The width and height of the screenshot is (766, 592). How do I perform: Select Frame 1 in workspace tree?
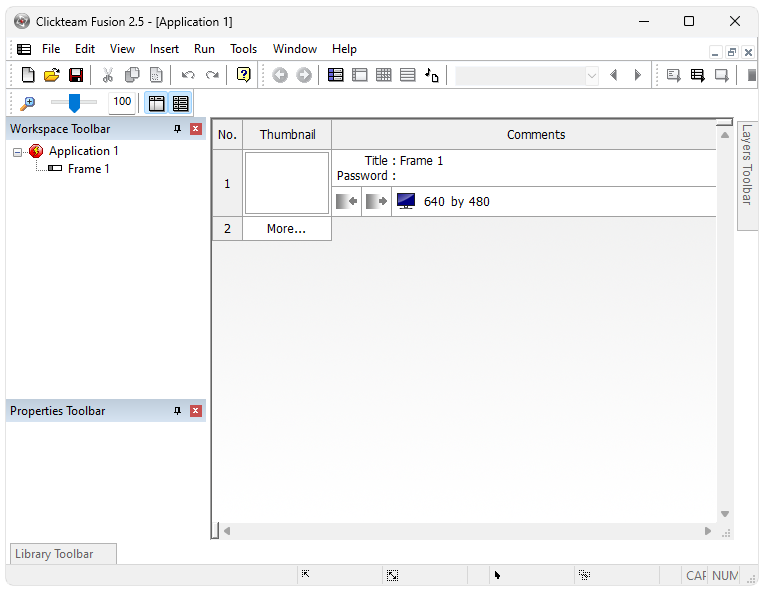pos(88,169)
